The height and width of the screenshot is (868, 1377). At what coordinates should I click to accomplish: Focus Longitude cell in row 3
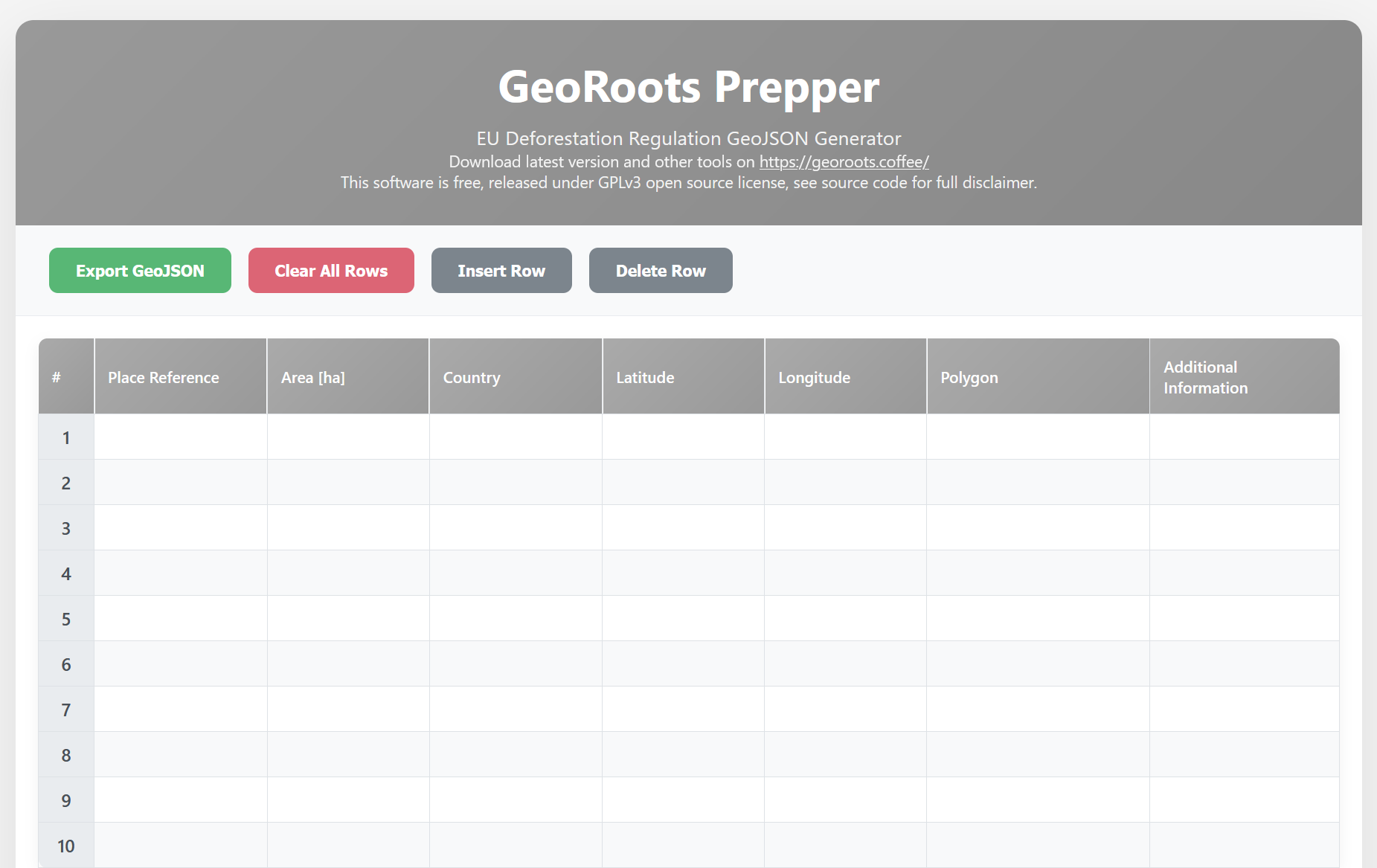tap(846, 527)
